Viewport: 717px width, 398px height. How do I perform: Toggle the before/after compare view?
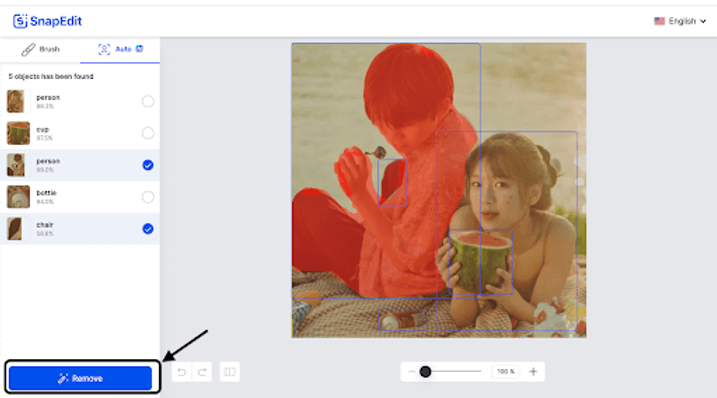tap(230, 372)
